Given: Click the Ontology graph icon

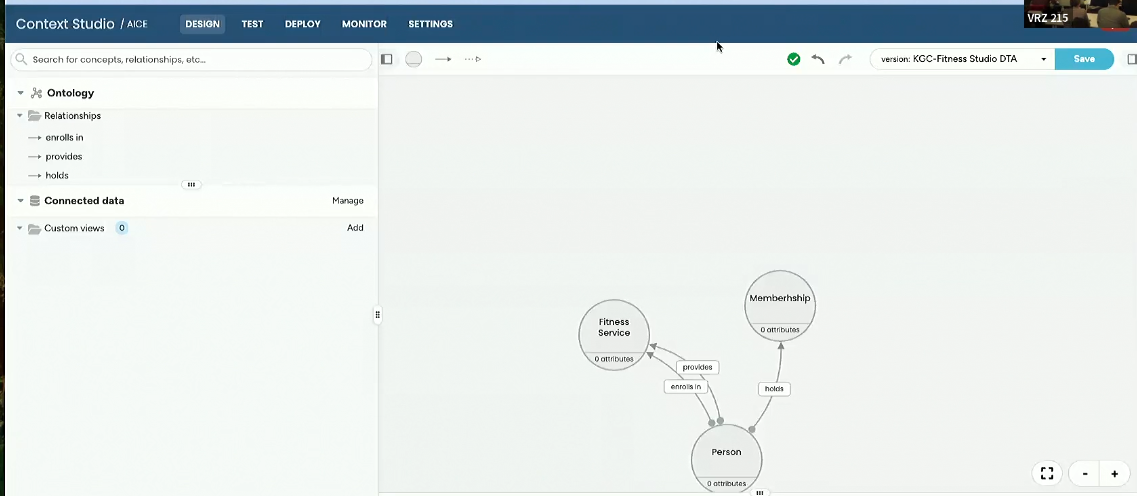Looking at the screenshot, I should (x=36, y=93).
